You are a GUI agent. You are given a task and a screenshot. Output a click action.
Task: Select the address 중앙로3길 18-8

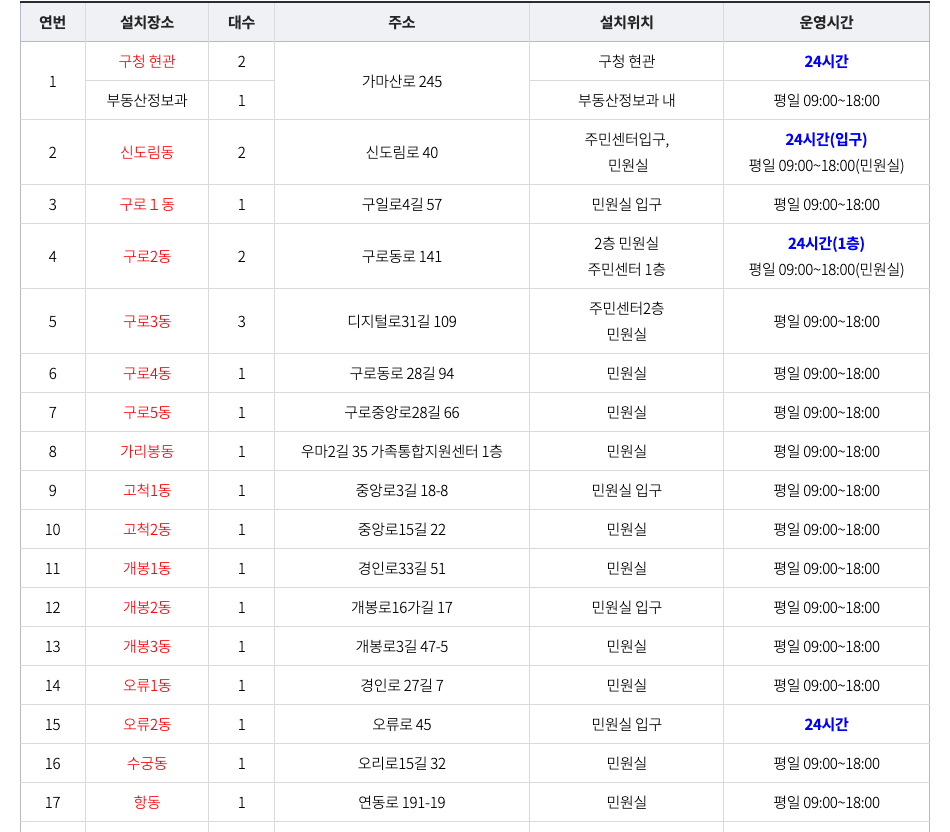tap(402, 490)
